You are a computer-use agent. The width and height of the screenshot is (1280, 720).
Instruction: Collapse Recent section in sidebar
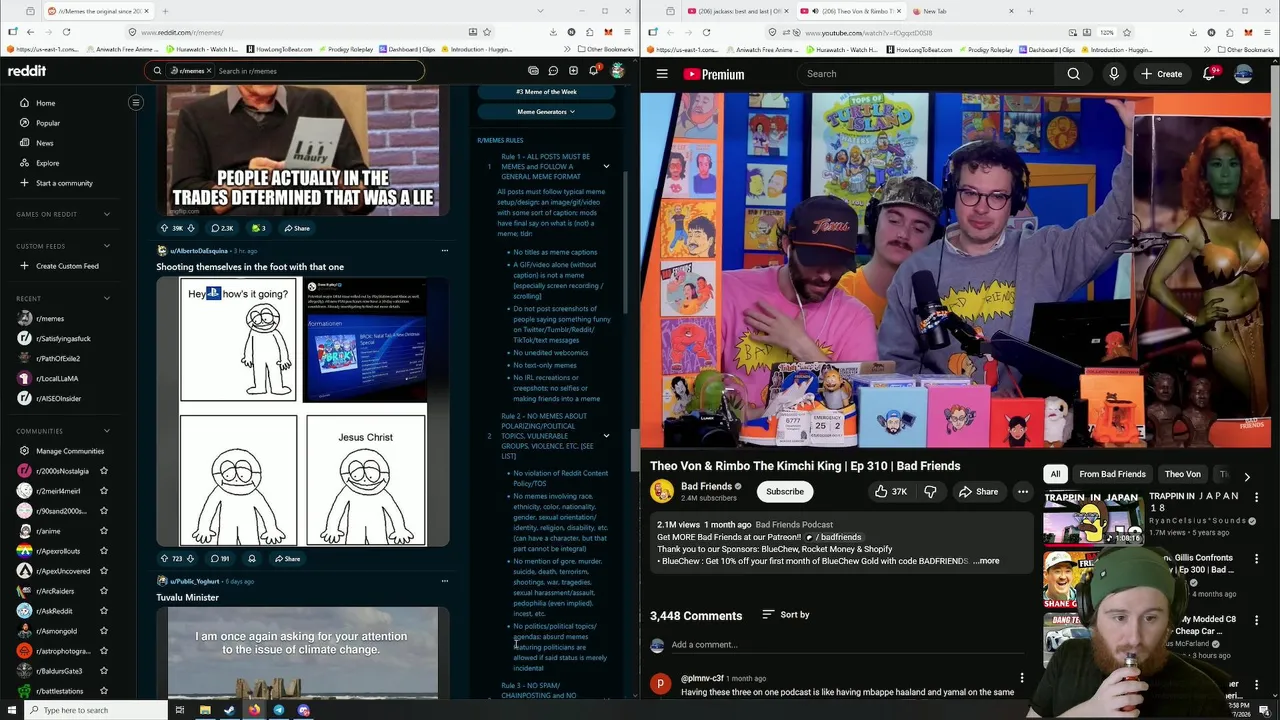(x=107, y=298)
